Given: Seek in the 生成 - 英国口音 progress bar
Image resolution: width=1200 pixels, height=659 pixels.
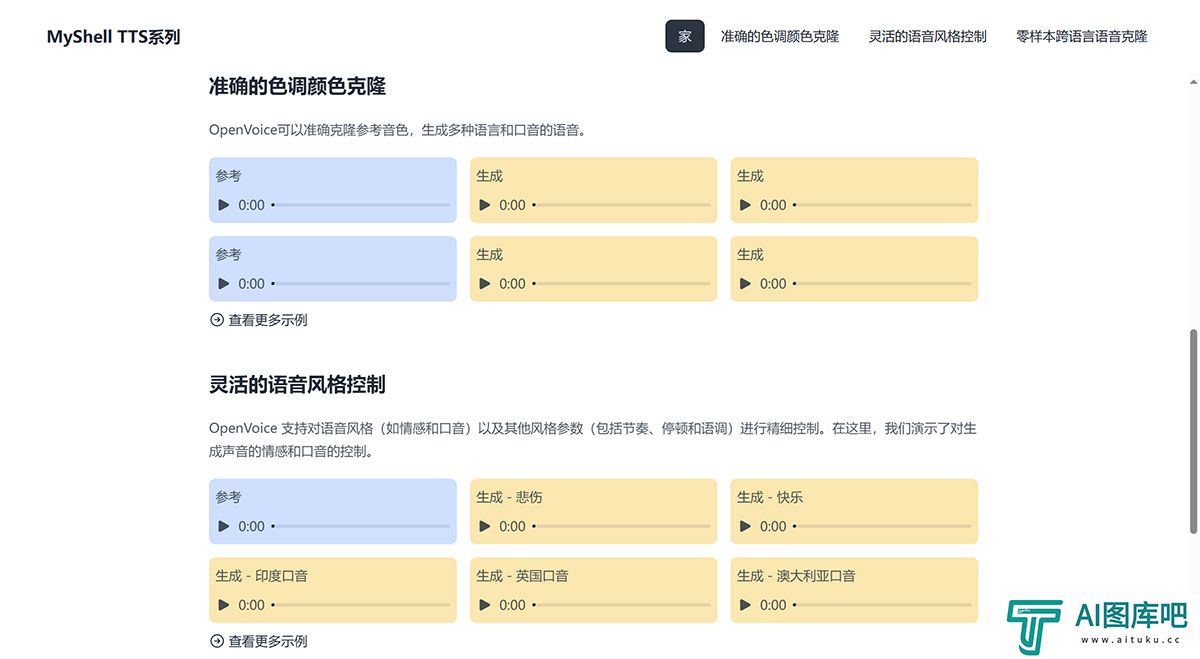Looking at the screenshot, I should 621,605.
